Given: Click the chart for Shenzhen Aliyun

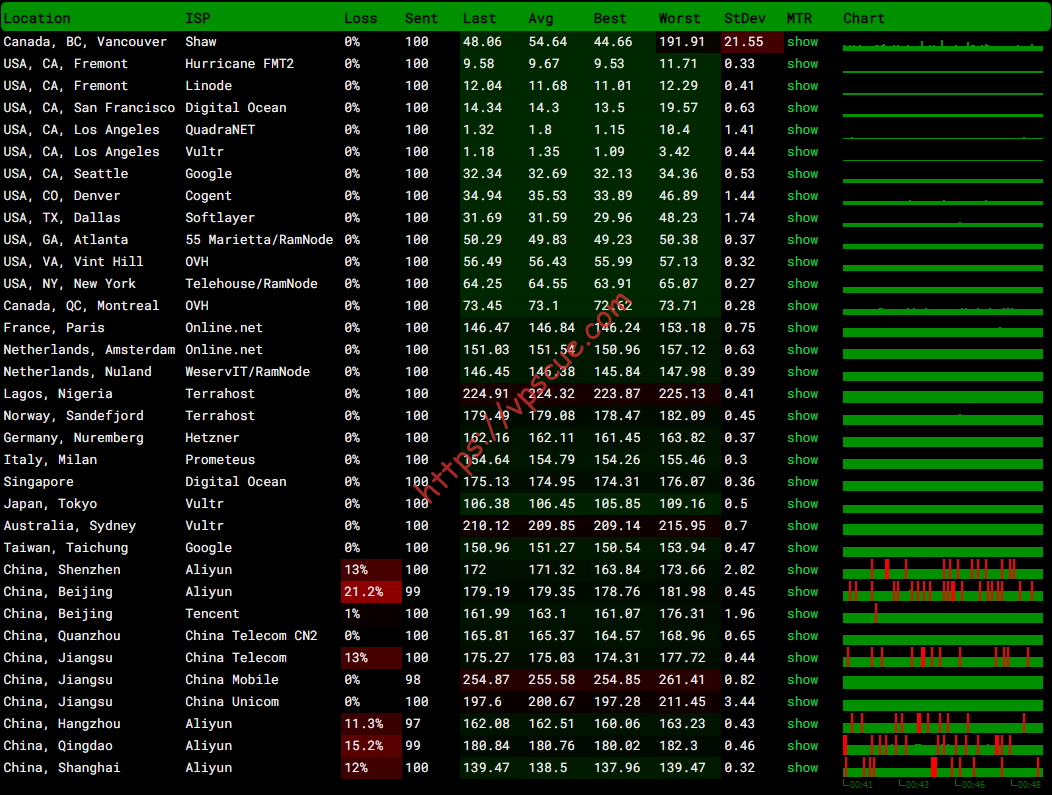Looking at the screenshot, I should [x=943, y=569].
